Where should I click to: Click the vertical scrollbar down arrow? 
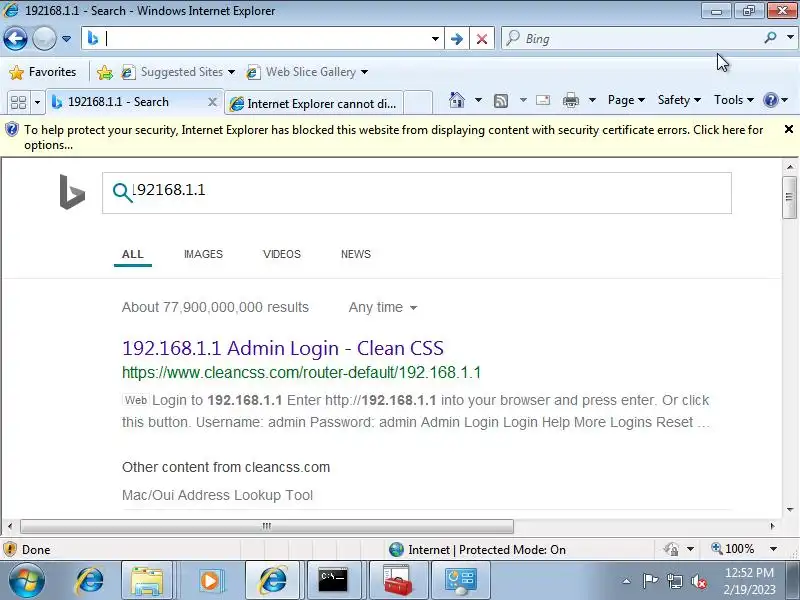(790, 509)
